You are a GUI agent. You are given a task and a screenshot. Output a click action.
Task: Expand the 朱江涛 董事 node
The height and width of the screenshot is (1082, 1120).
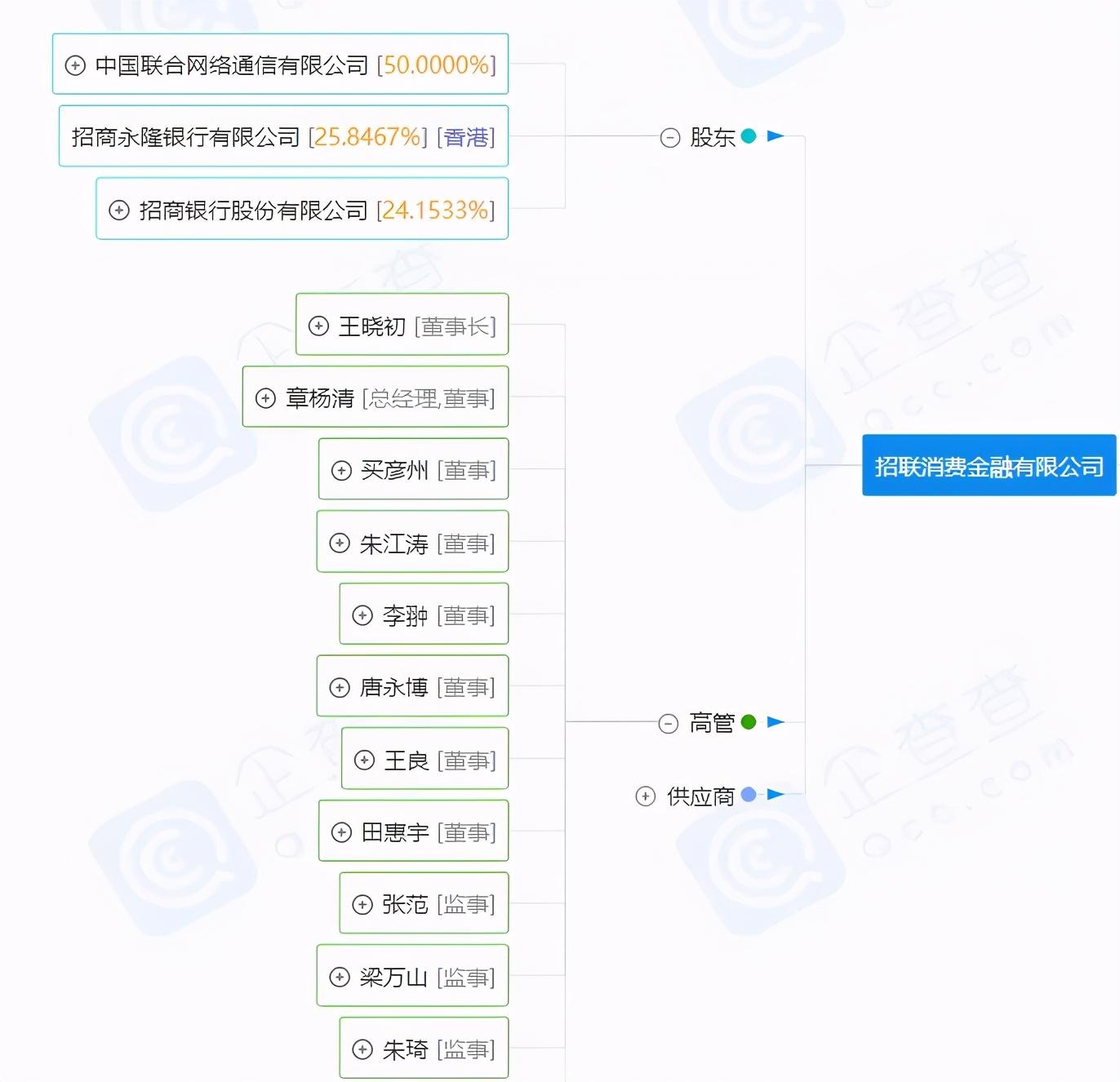click(340, 543)
